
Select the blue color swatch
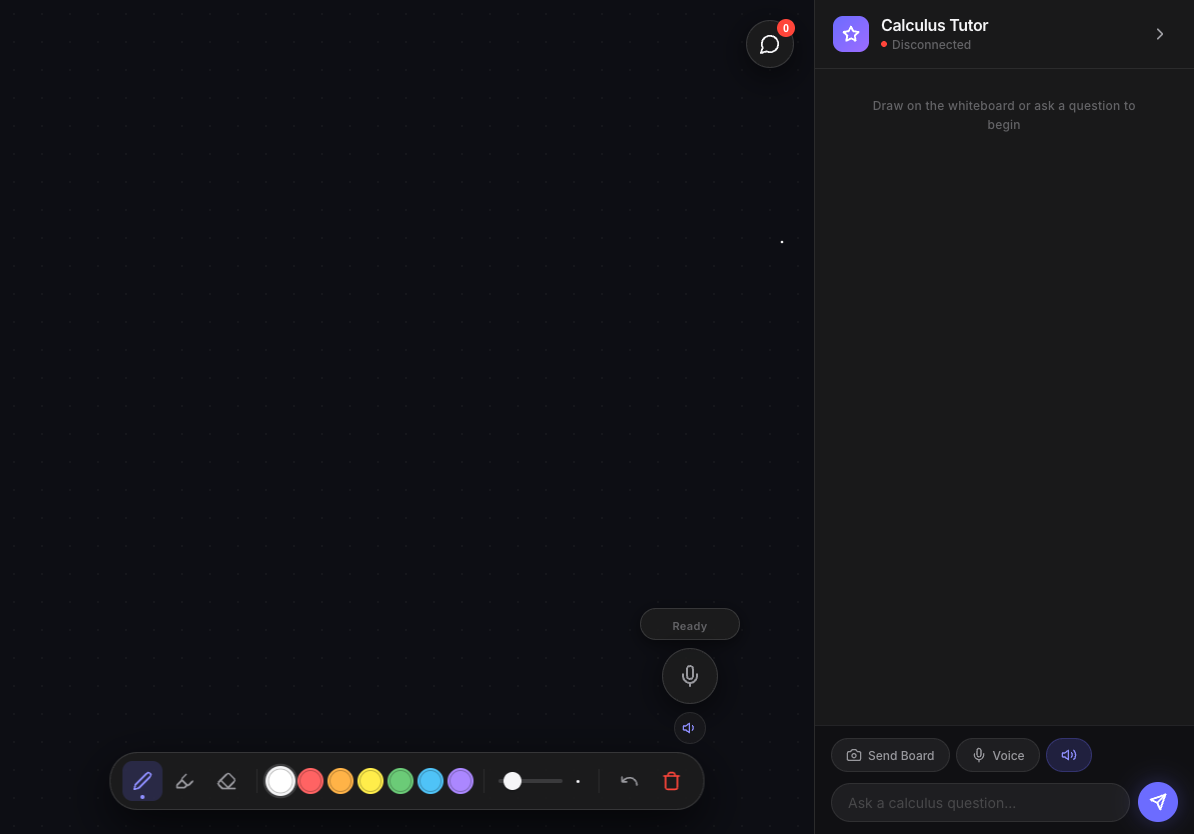coord(430,781)
